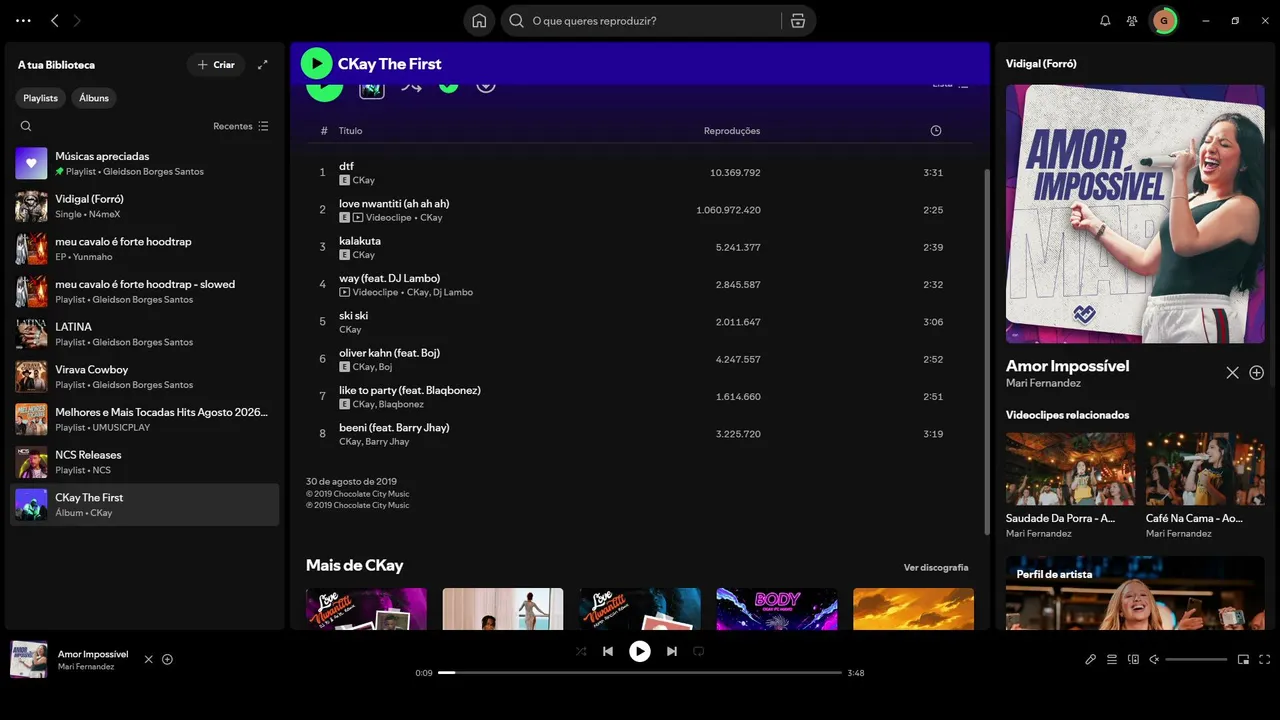1280x720 pixels.
Task: Toggle the play queue view
Action: pos(1112,660)
